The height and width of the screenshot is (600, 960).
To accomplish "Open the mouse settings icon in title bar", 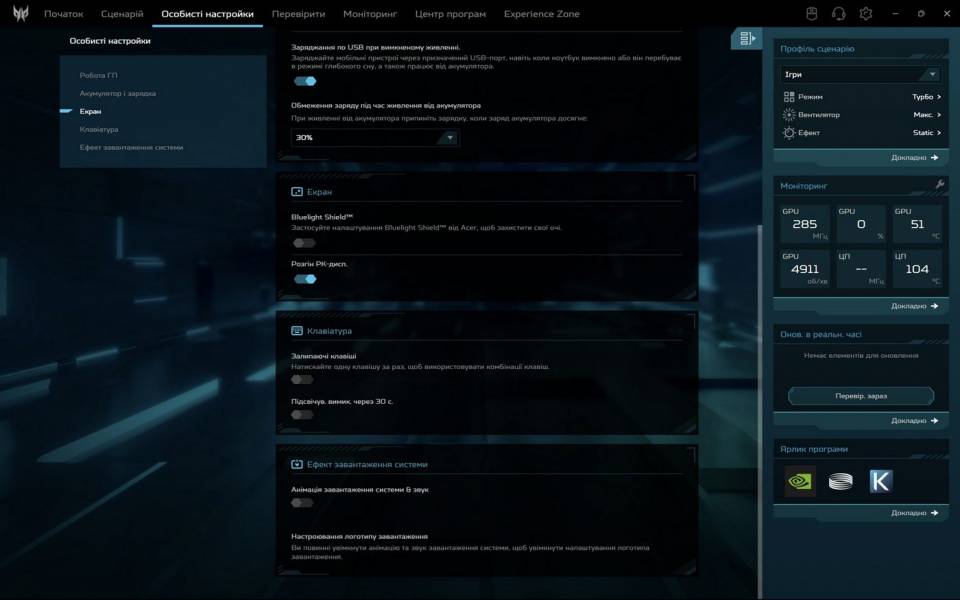I will [x=812, y=14].
